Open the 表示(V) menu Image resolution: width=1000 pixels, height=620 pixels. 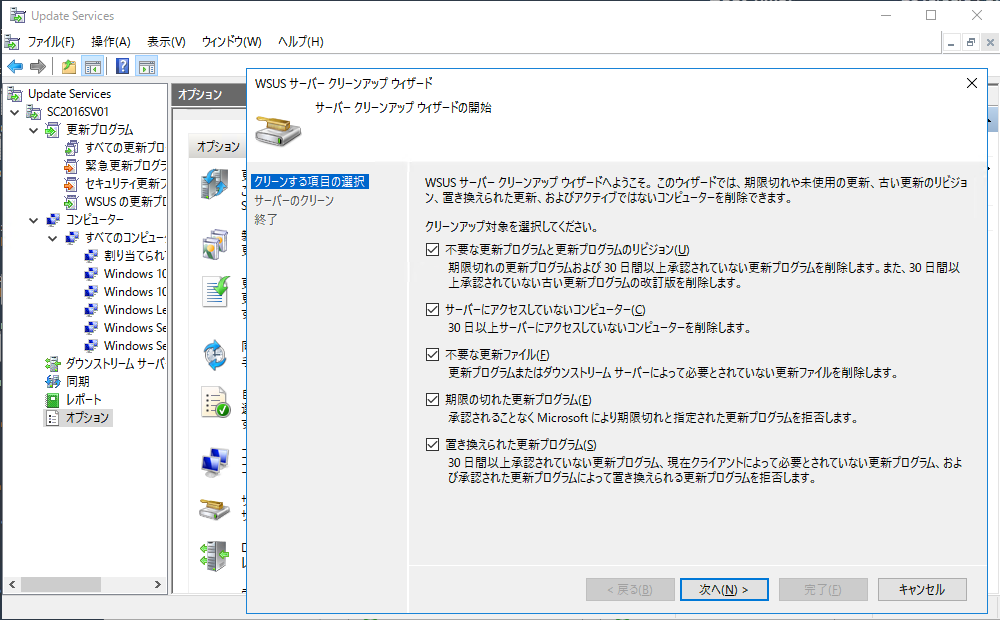click(166, 41)
